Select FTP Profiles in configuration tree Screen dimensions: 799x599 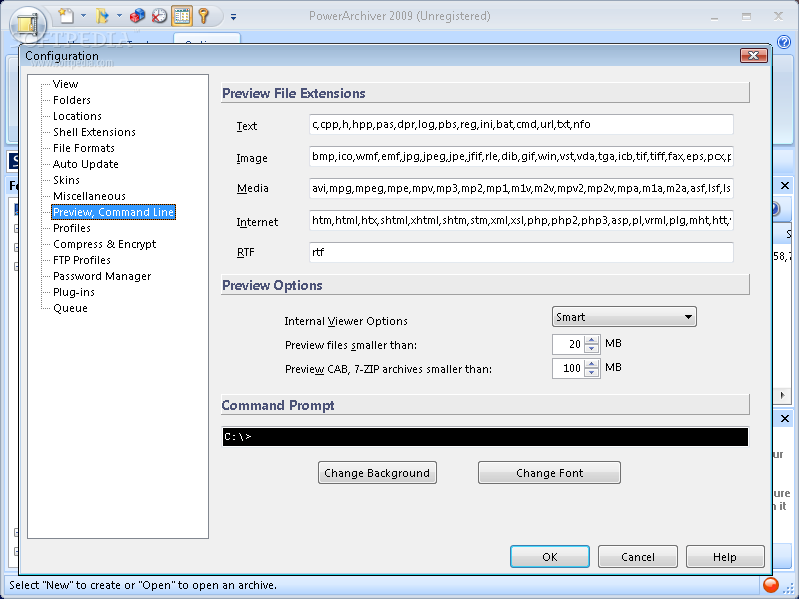pyautogui.click(x=82, y=260)
